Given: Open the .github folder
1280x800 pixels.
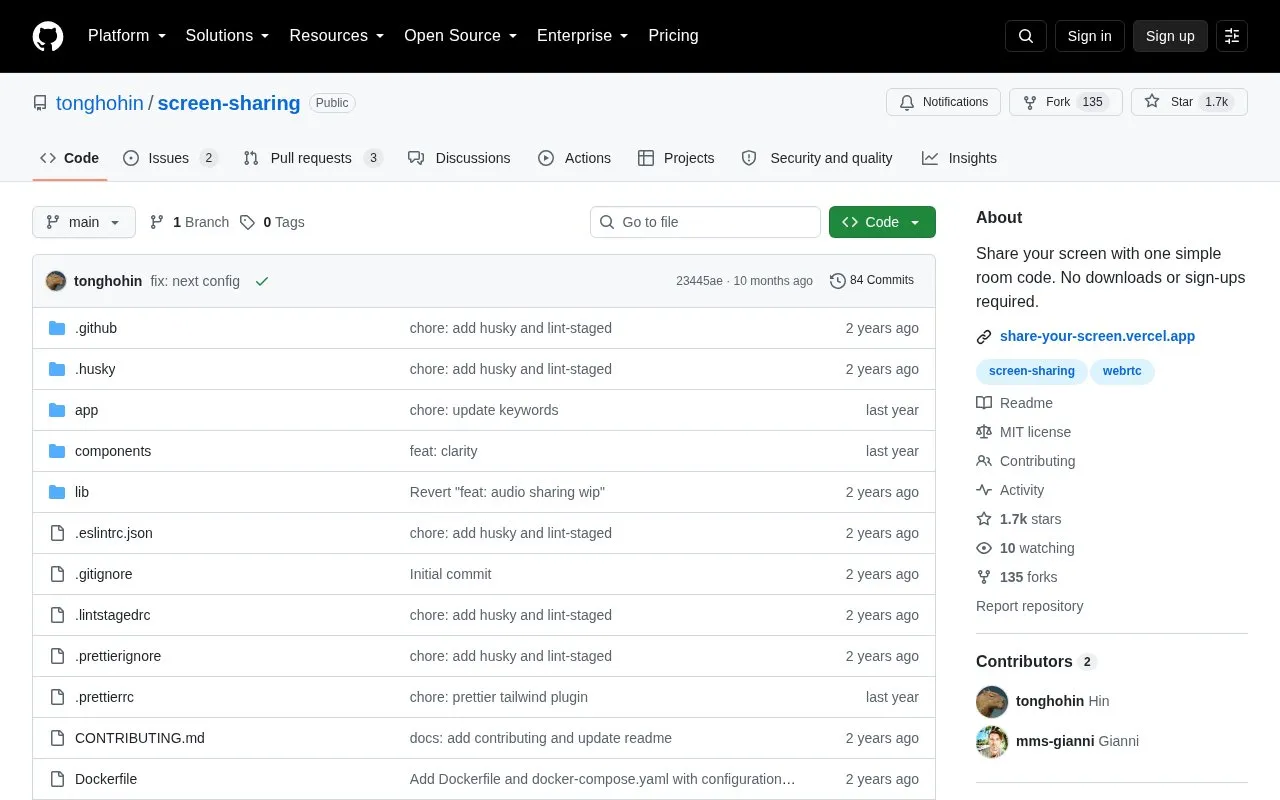Looking at the screenshot, I should 96,328.
